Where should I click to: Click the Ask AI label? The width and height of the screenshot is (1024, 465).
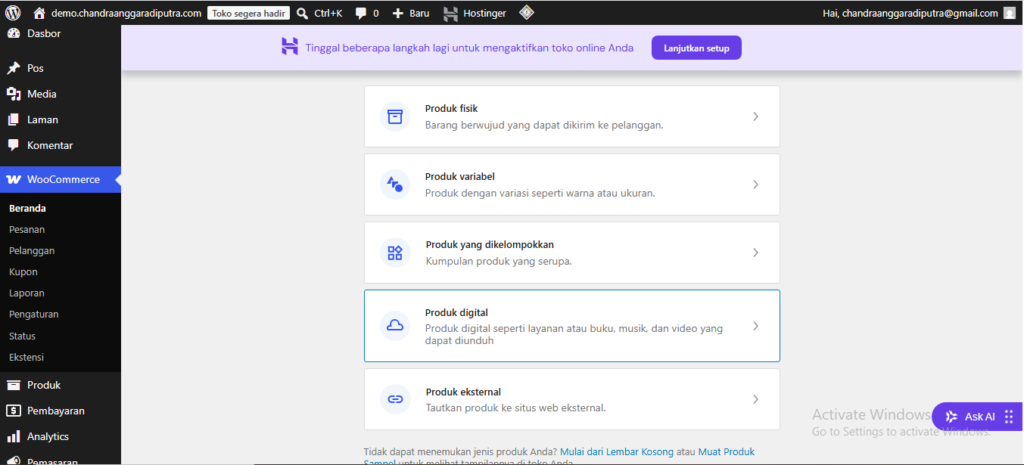[980, 417]
